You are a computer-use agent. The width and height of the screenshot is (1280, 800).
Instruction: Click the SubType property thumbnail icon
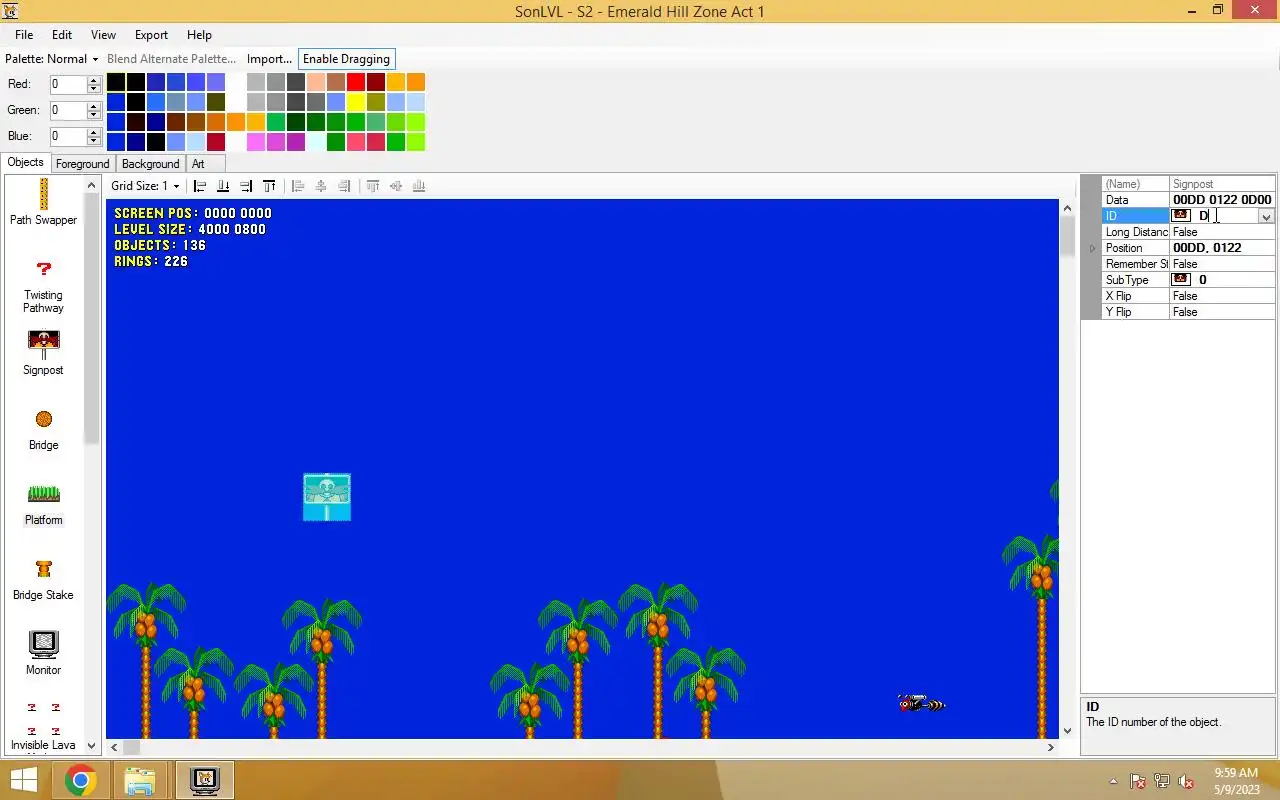click(x=1181, y=280)
